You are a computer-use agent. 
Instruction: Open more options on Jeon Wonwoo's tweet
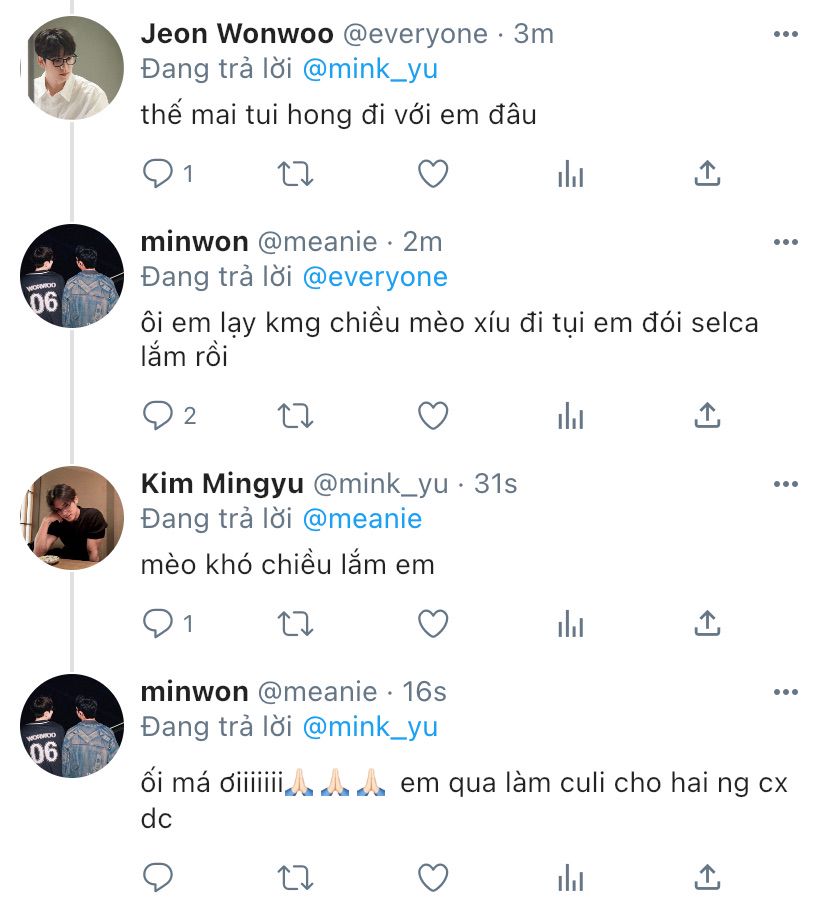(786, 35)
